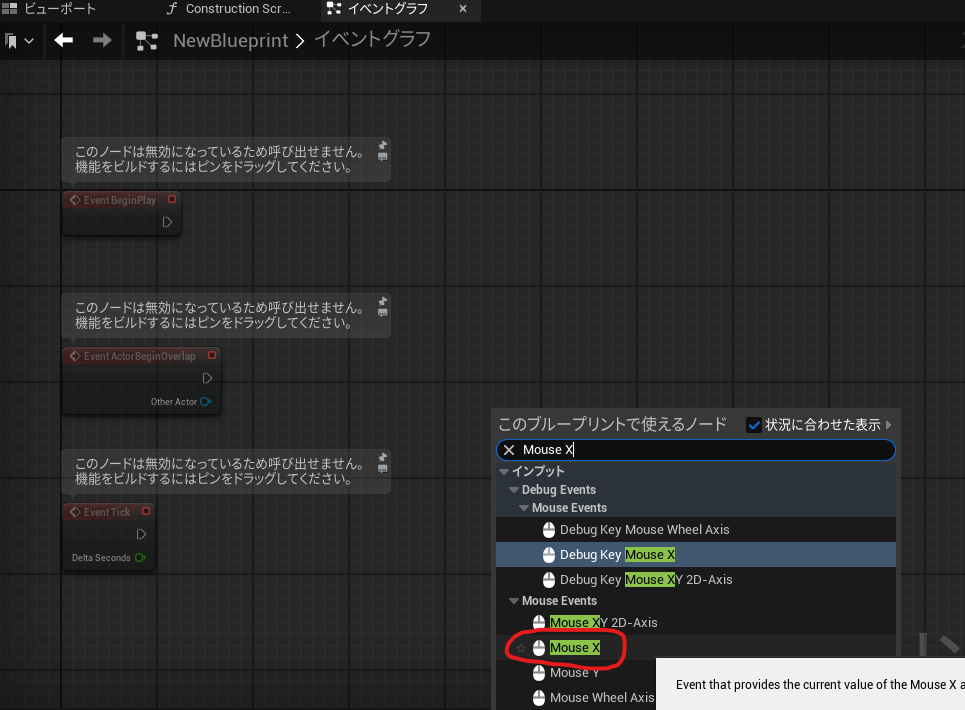Viewport: 965px width, 710px height.
Task: Click the node search input field
Action: click(700, 450)
